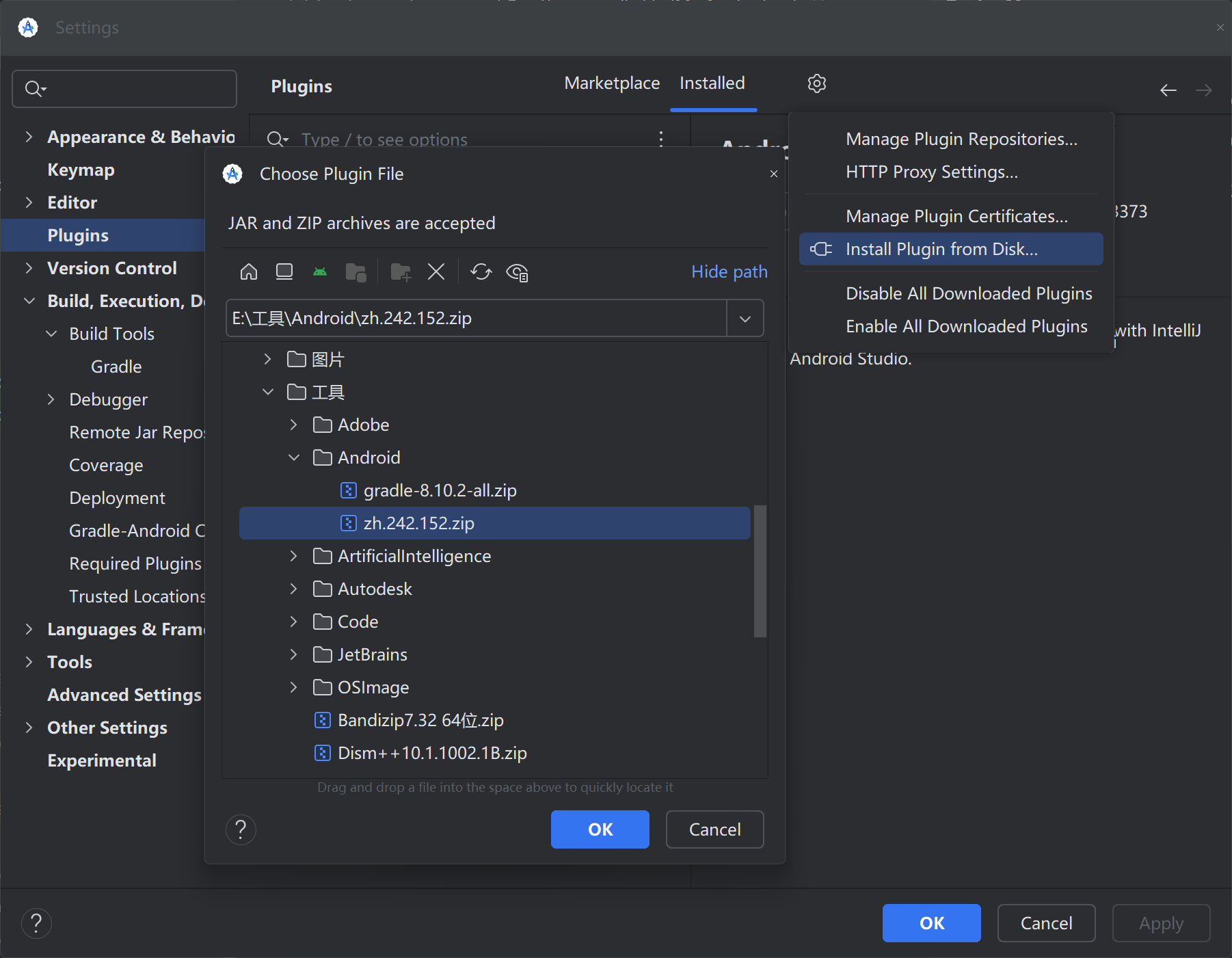The image size is (1232, 958).
Task: Click the Dism++ zip archive icon
Action: 323,753
